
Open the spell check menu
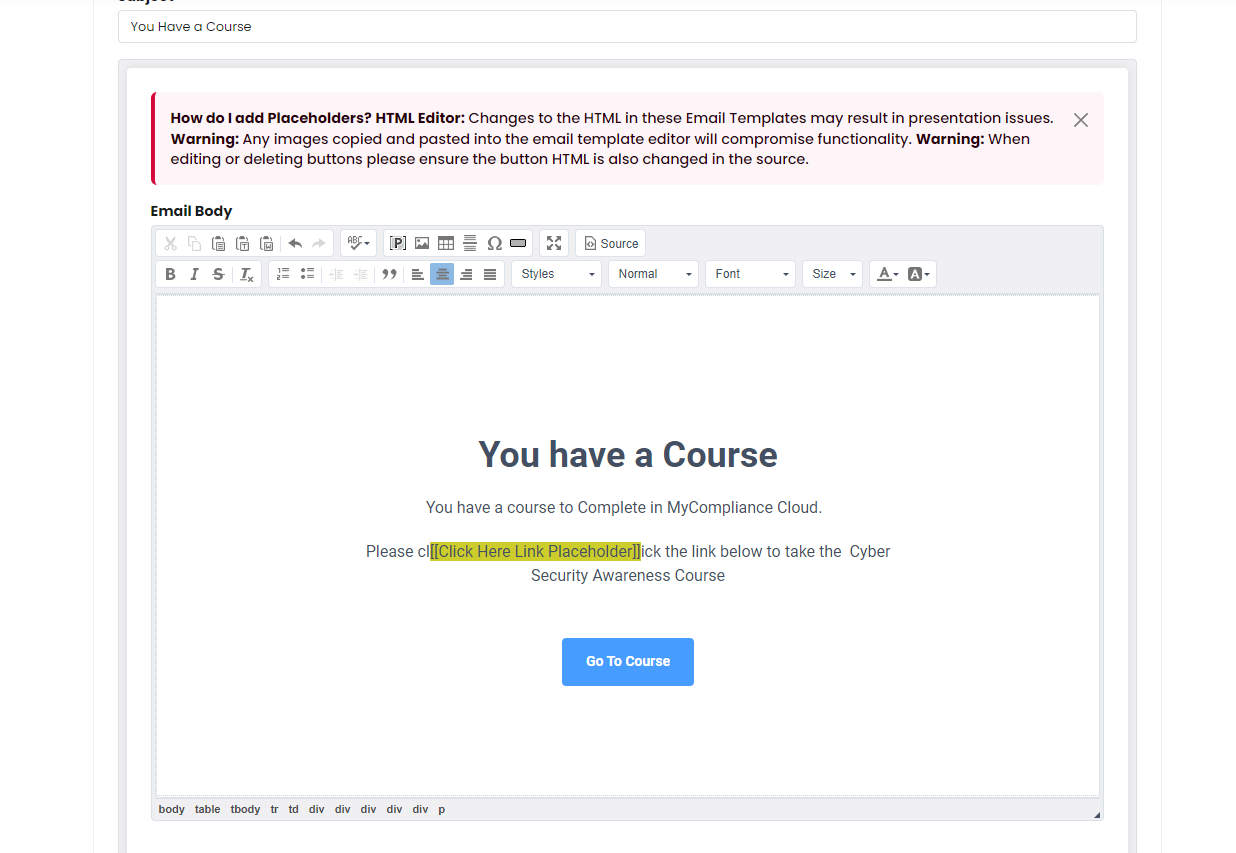pyautogui.click(x=358, y=243)
